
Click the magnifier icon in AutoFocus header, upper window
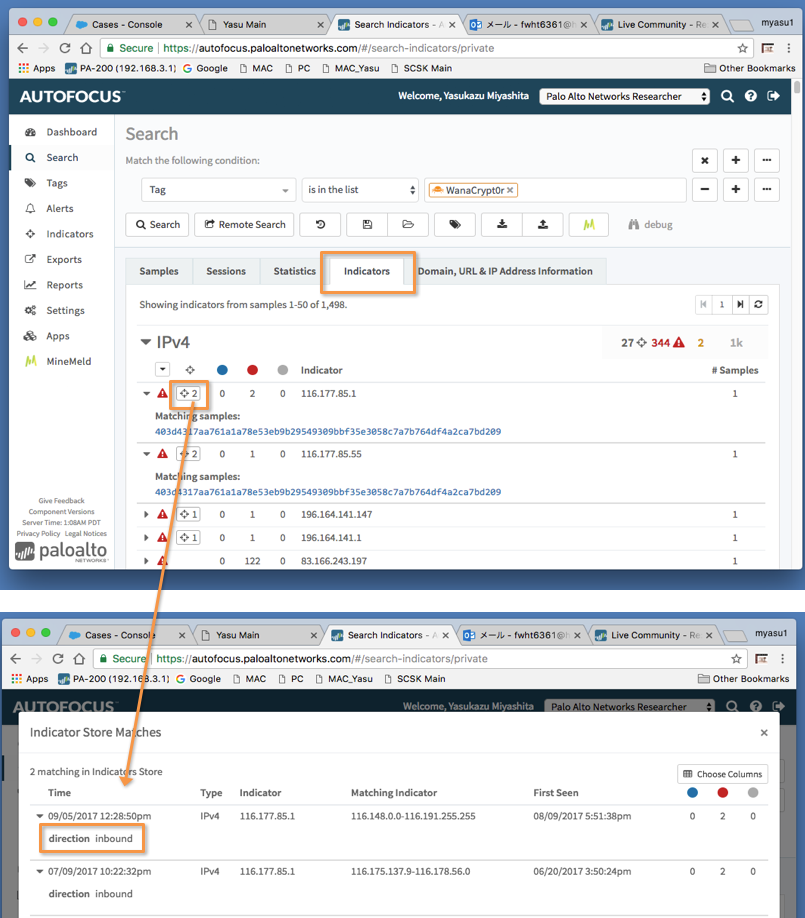coord(727,96)
